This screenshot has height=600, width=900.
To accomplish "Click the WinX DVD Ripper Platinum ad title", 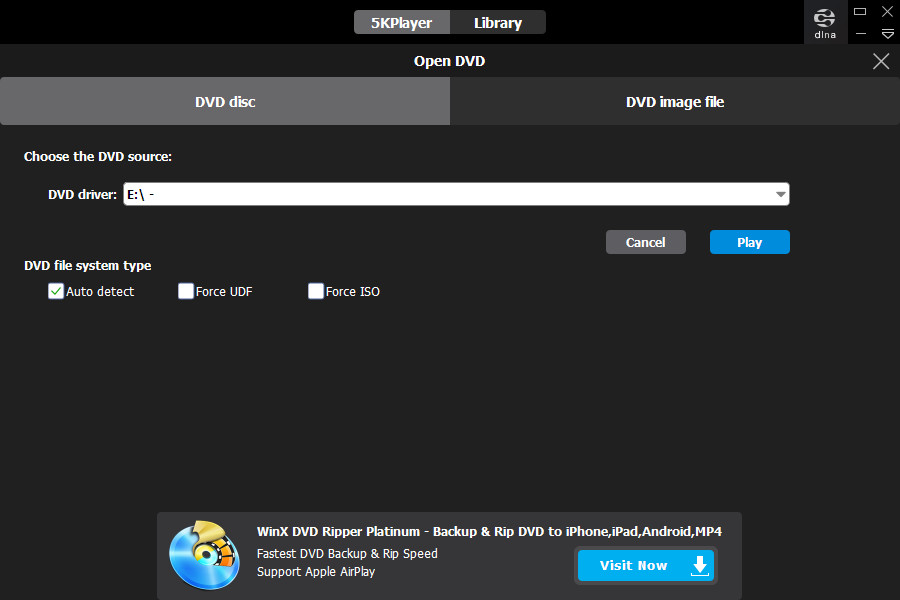I will tap(489, 531).
